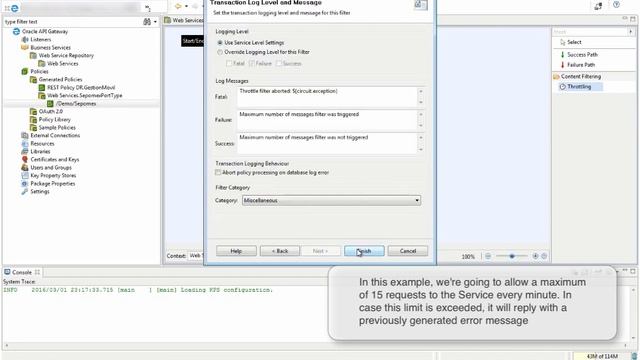Click the Settings wrench icon
This screenshot has height=360, width=640.
(24, 191)
